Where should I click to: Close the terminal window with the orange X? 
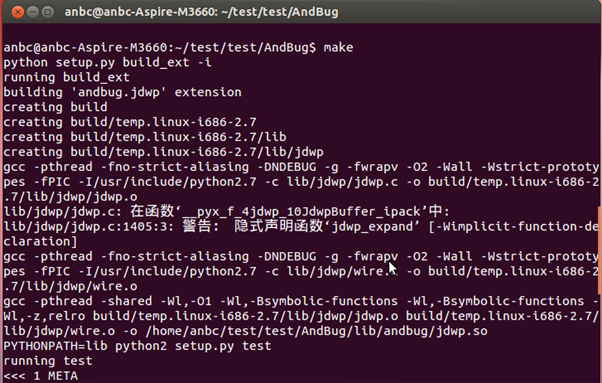[x=17, y=12]
